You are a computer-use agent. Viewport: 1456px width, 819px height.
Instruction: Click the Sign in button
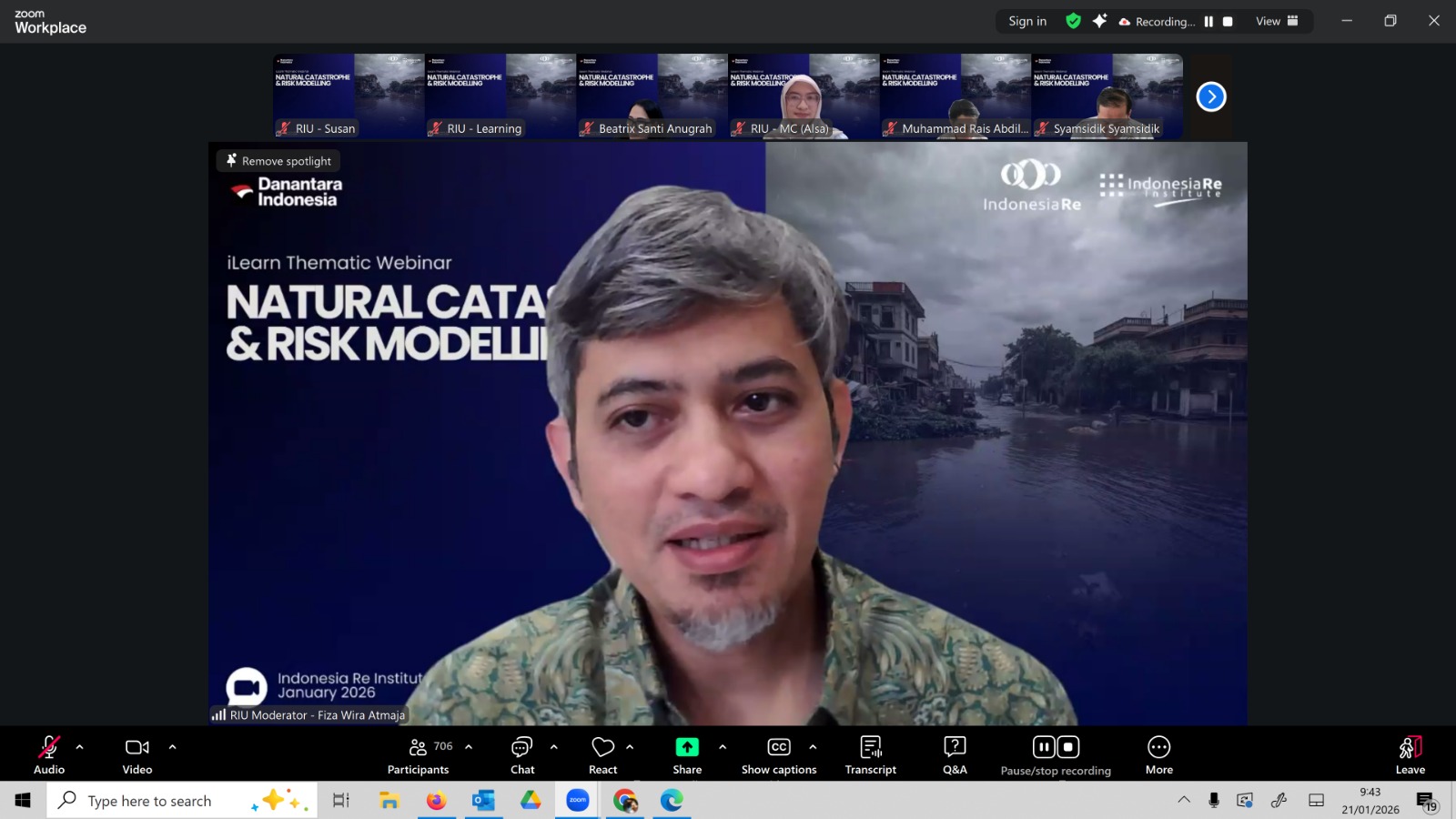click(x=1027, y=21)
